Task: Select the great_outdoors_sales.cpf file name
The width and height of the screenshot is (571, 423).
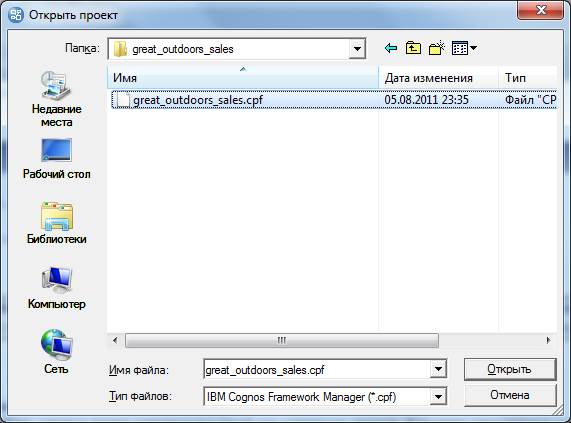Action: click(198, 100)
